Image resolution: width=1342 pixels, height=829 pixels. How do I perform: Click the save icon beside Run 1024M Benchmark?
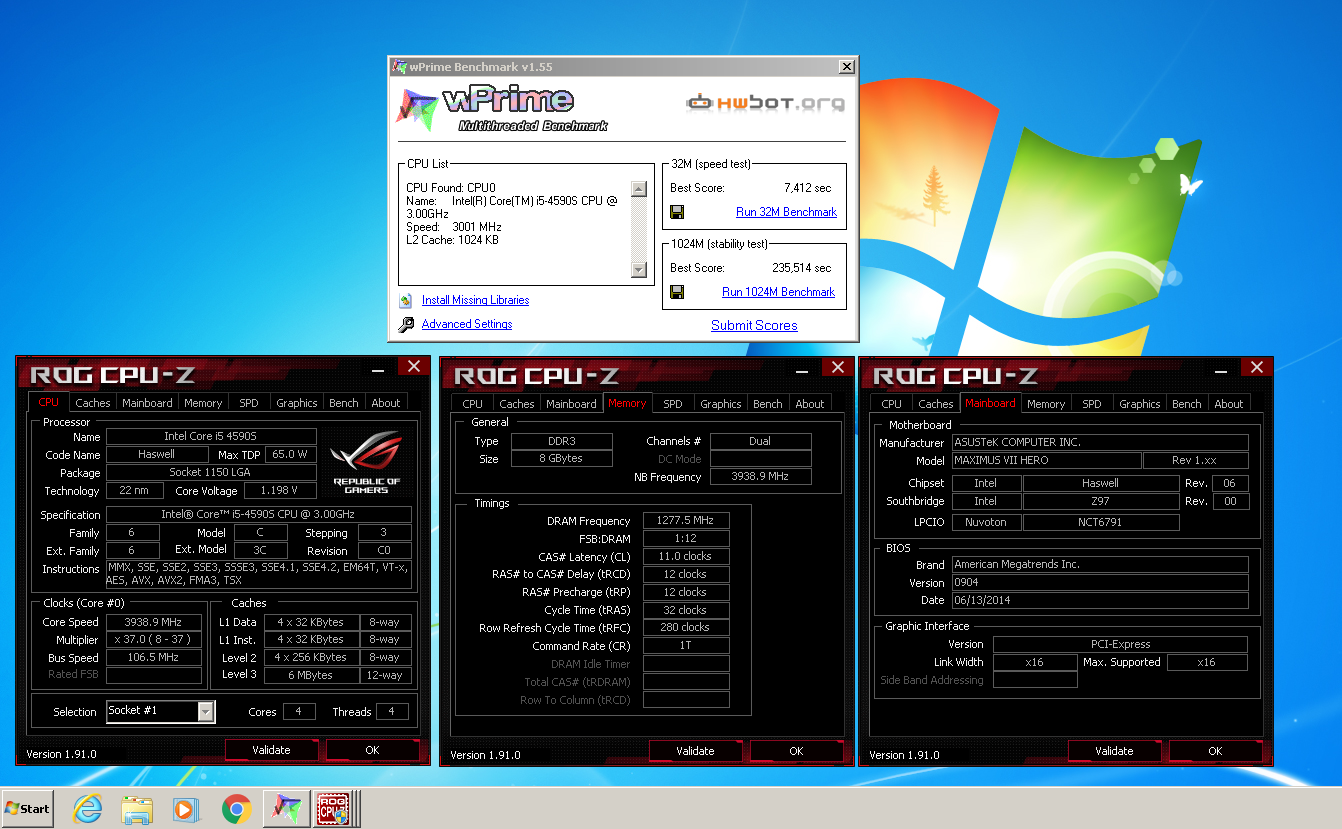tap(677, 292)
